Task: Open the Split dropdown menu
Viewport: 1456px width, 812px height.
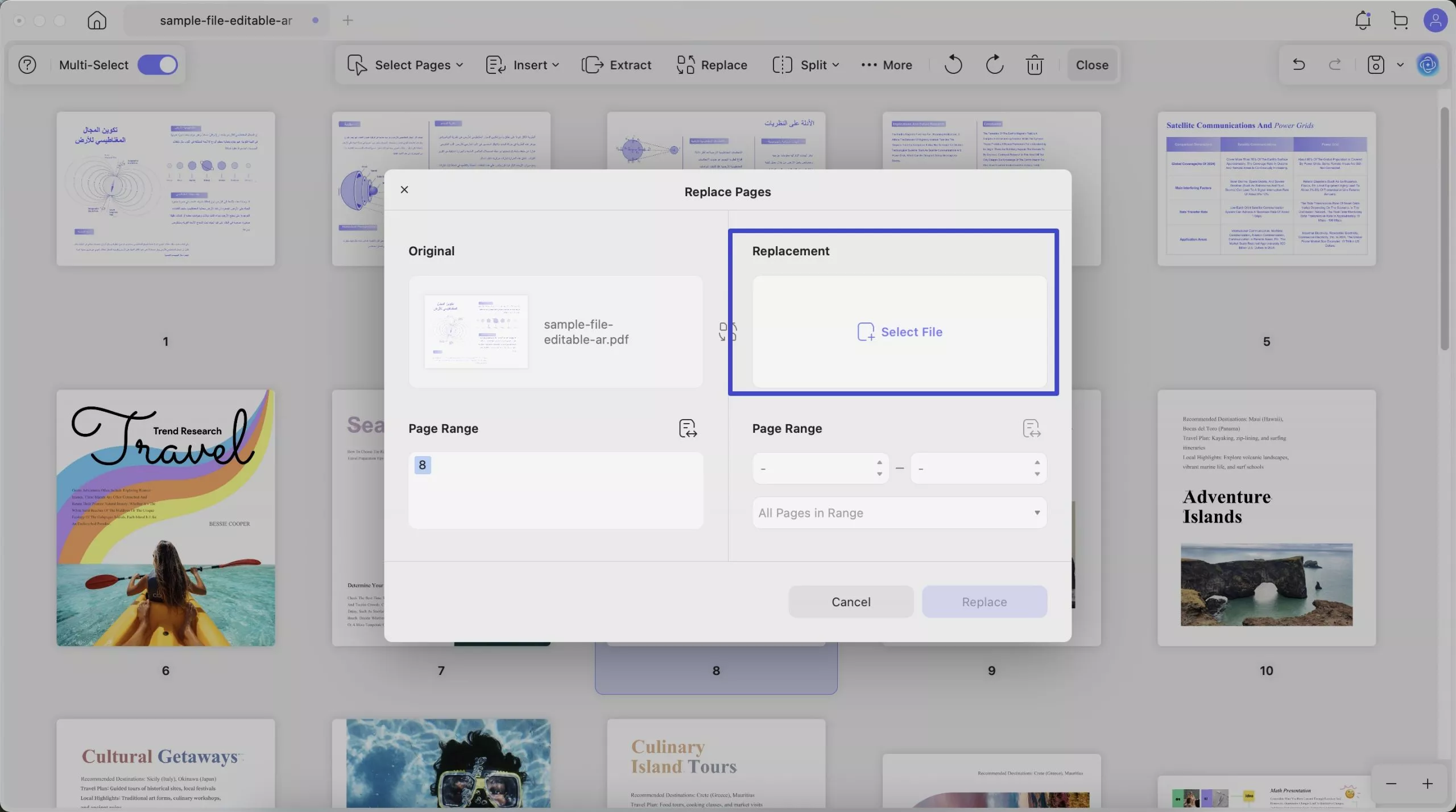Action: pyautogui.click(x=806, y=65)
